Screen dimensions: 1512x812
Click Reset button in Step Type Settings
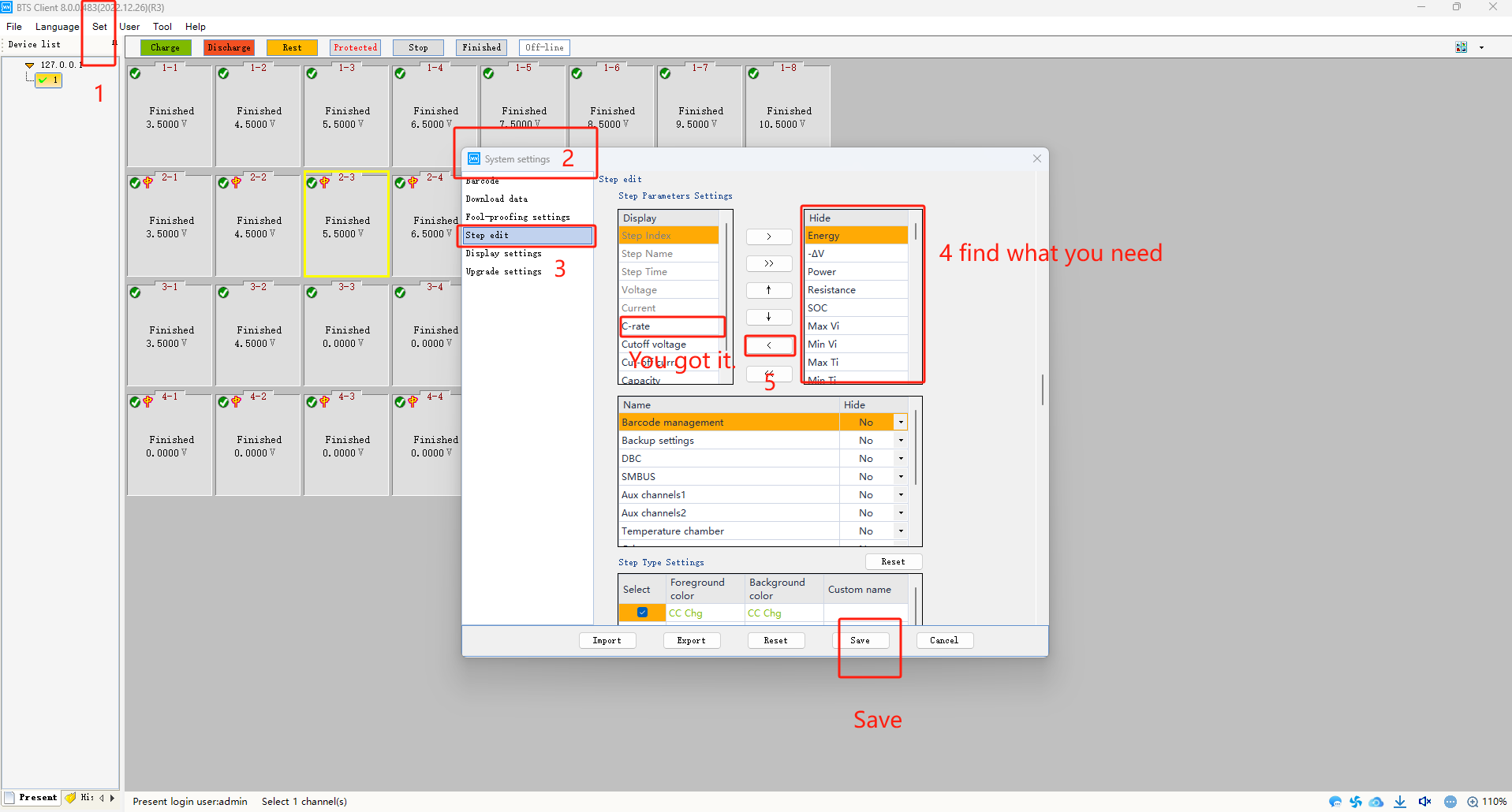(x=894, y=561)
